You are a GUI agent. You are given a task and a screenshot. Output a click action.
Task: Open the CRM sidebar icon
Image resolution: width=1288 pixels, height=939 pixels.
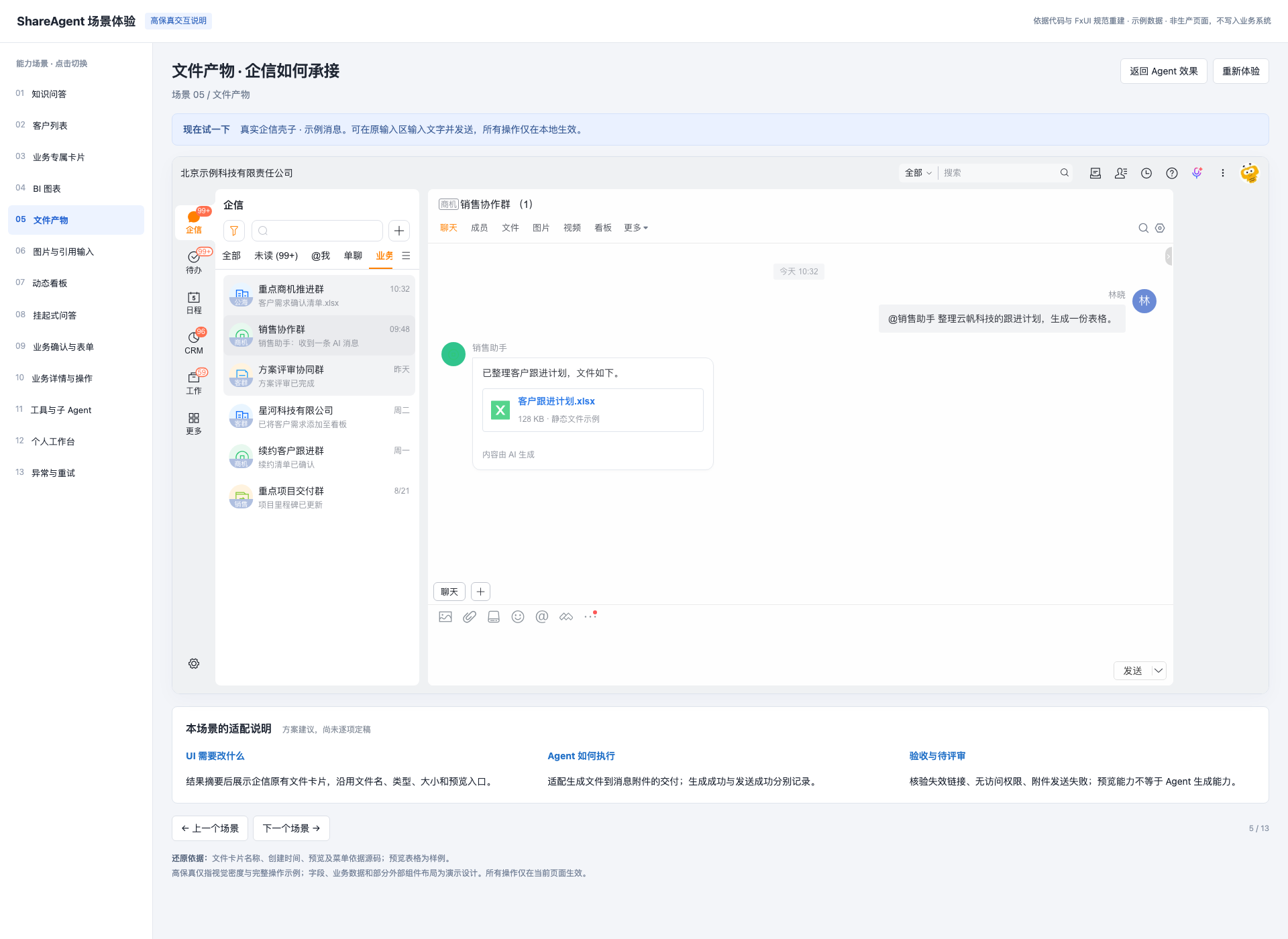pyautogui.click(x=194, y=342)
